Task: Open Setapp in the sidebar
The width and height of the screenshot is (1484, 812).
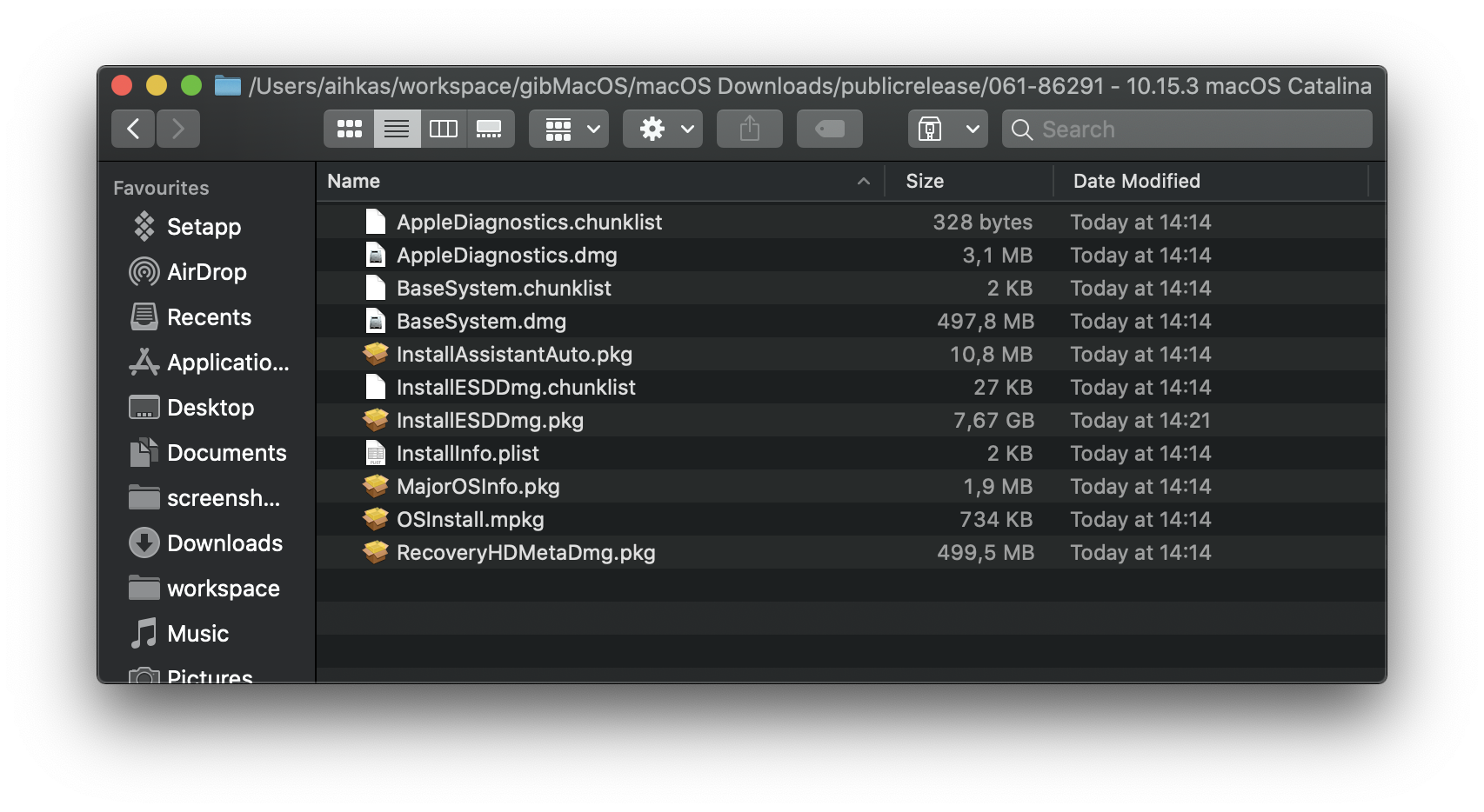Action: coord(207,227)
